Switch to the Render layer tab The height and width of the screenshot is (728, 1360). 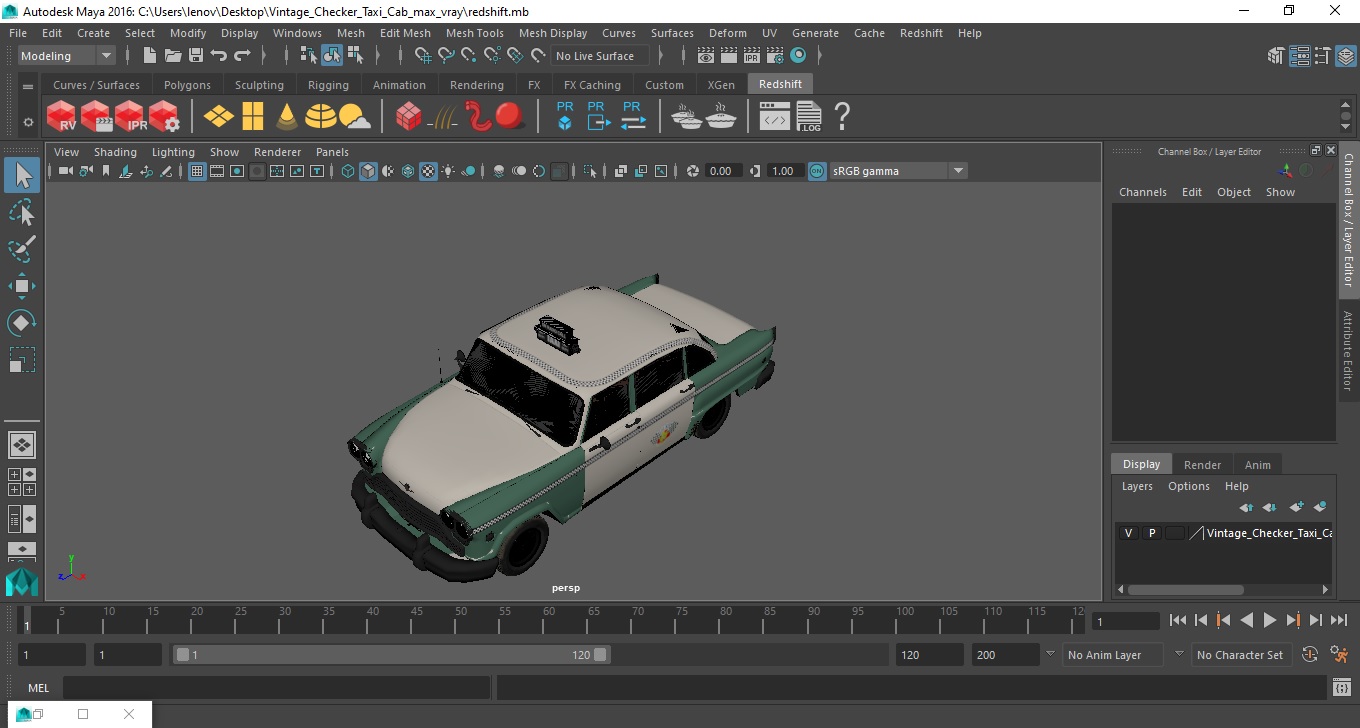pos(1202,465)
